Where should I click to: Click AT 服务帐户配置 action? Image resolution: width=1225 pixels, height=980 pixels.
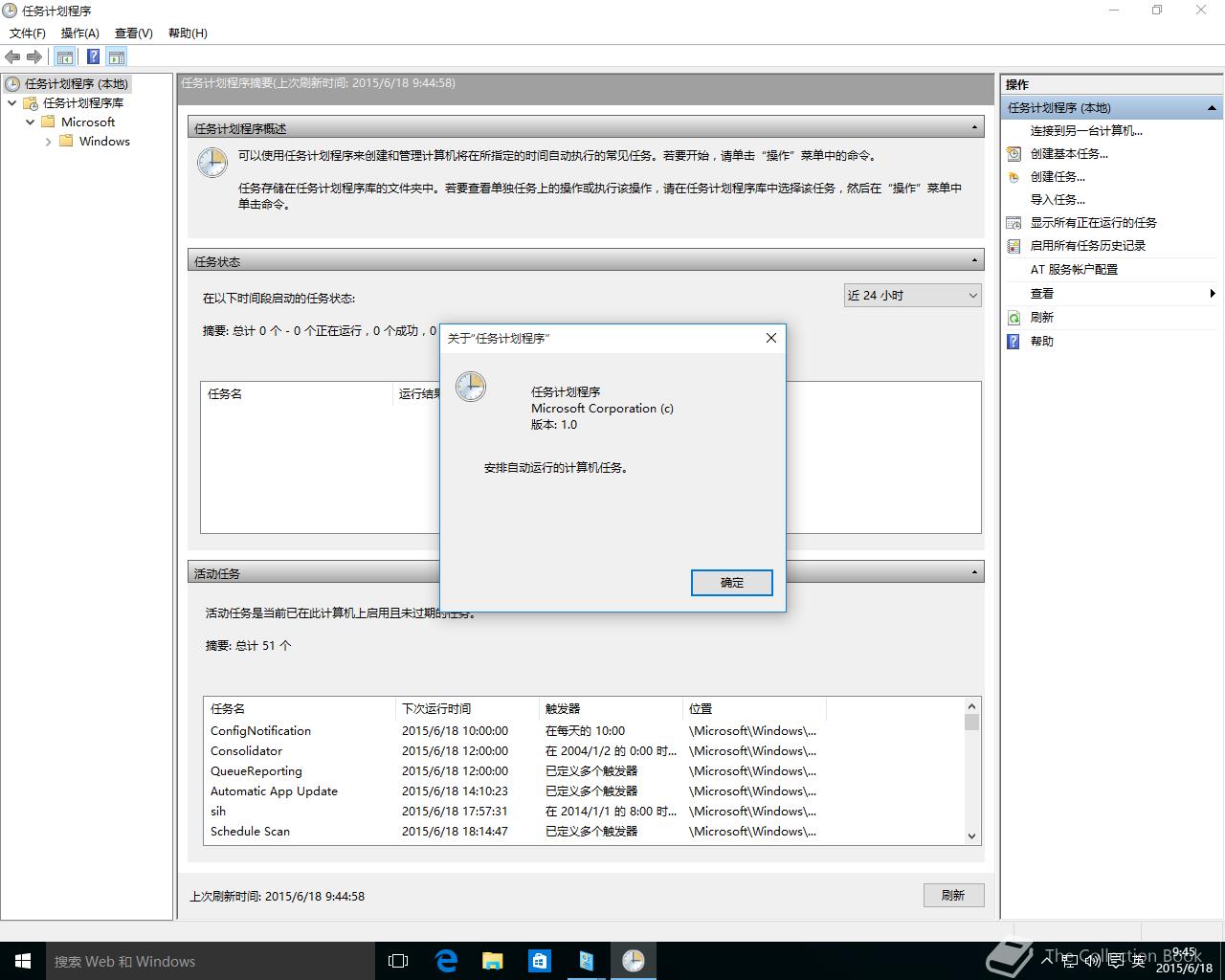tap(1074, 269)
